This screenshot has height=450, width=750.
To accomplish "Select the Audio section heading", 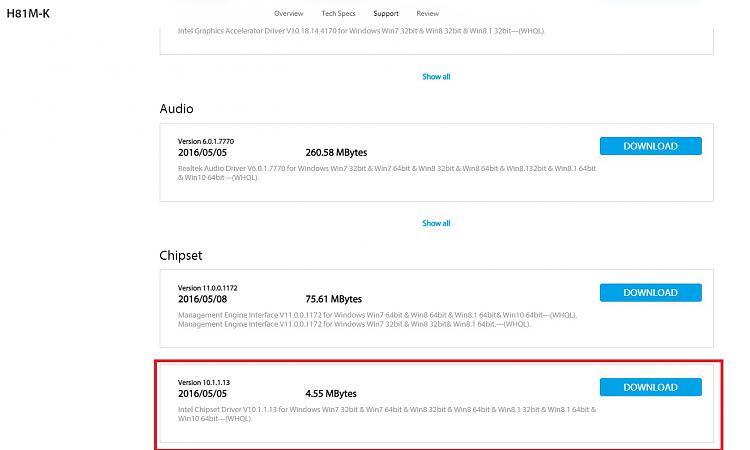I will (176, 109).
